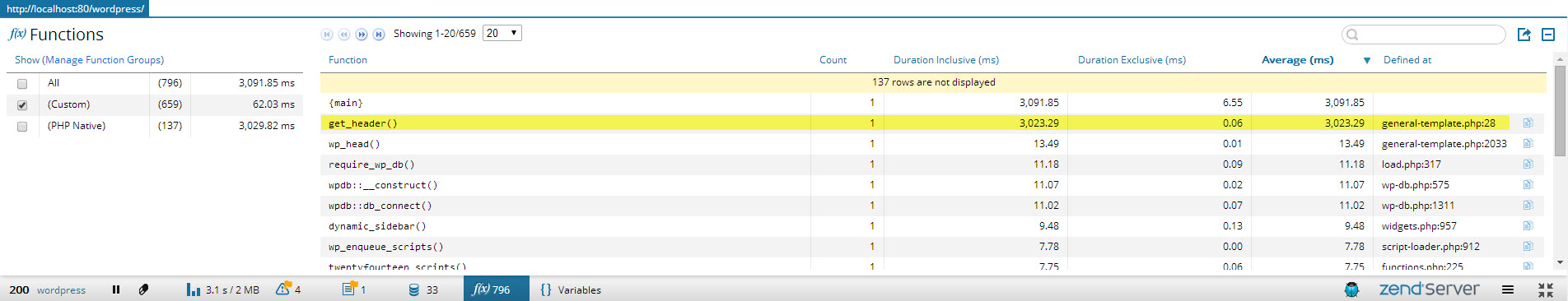Uncheck the (Custom) function group checkbox

(x=22, y=105)
